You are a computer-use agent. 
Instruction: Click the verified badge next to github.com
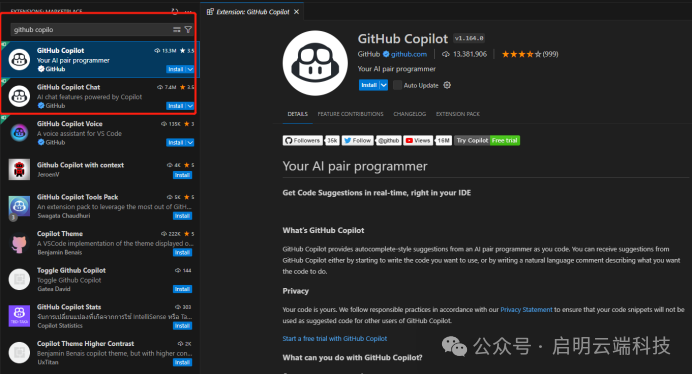coord(386,54)
